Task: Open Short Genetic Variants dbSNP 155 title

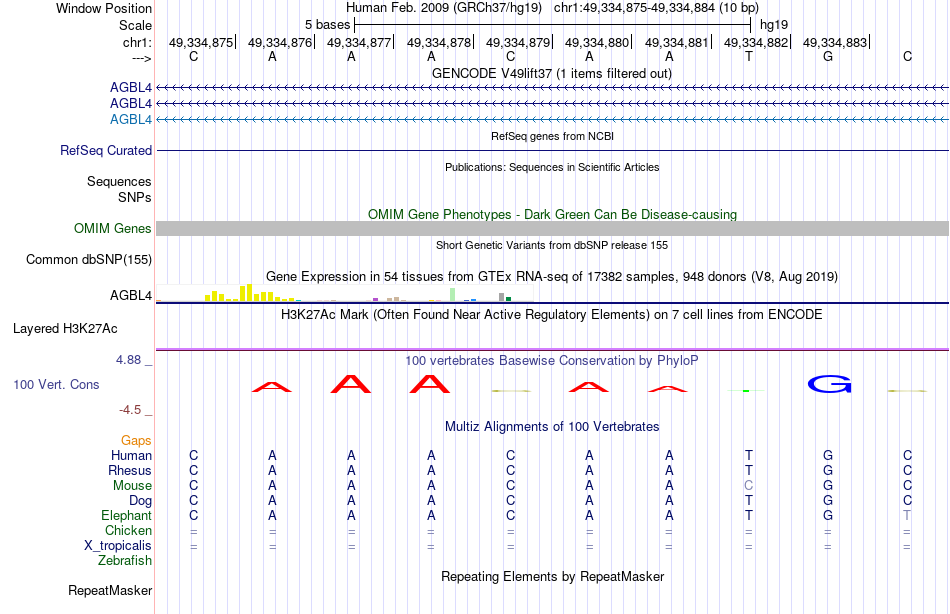Action: coord(552,245)
